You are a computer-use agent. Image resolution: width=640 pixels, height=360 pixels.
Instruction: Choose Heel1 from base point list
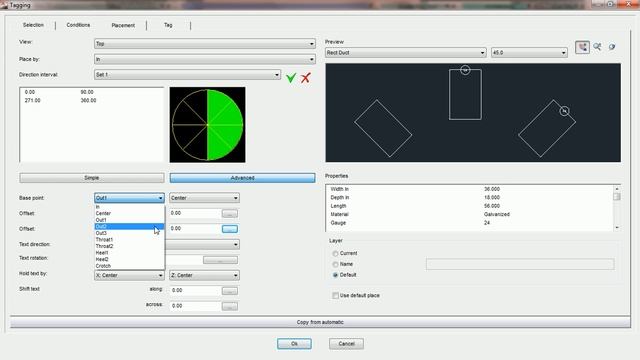129,253
